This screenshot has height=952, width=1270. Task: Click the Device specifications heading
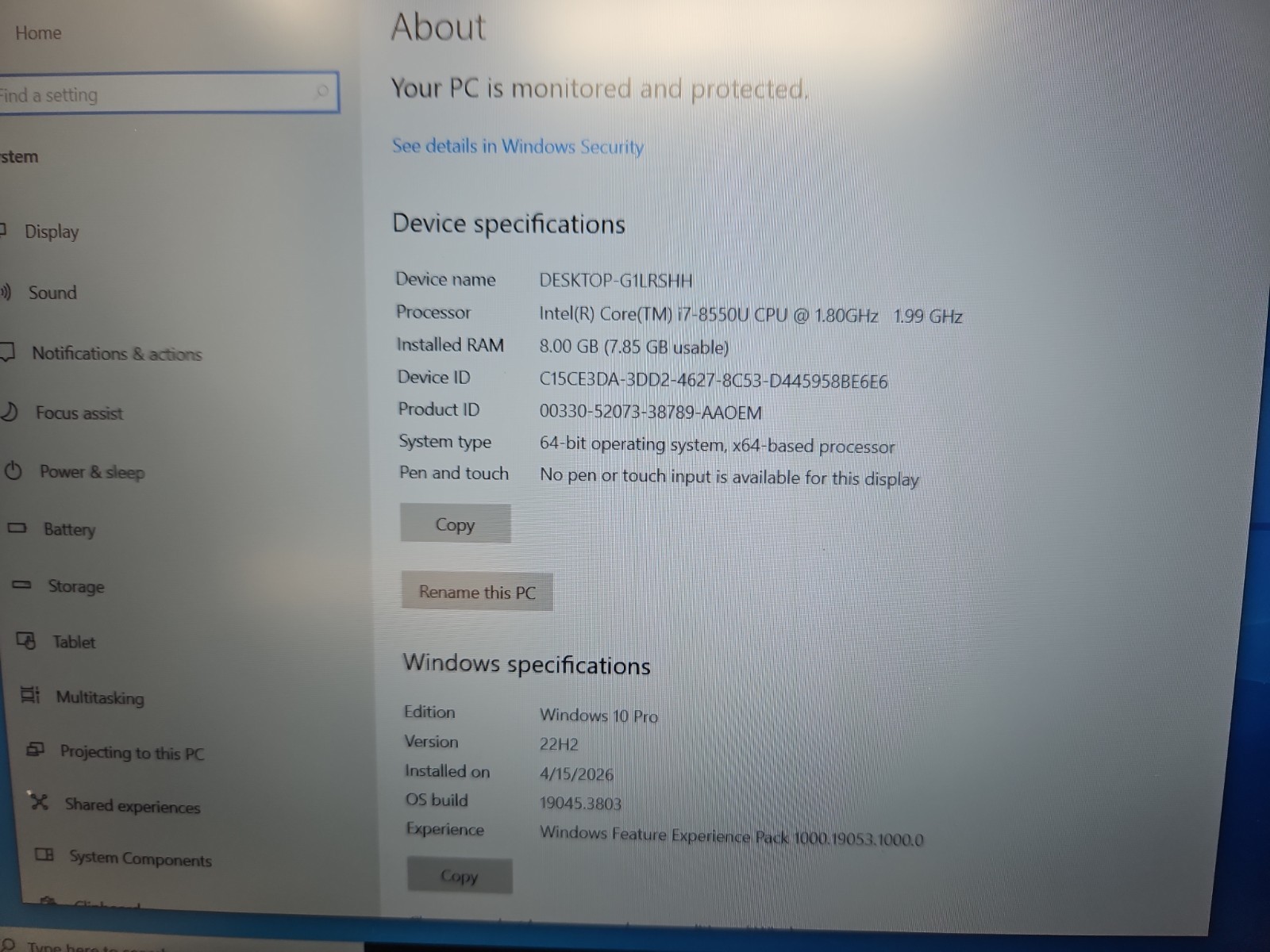(509, 225)
